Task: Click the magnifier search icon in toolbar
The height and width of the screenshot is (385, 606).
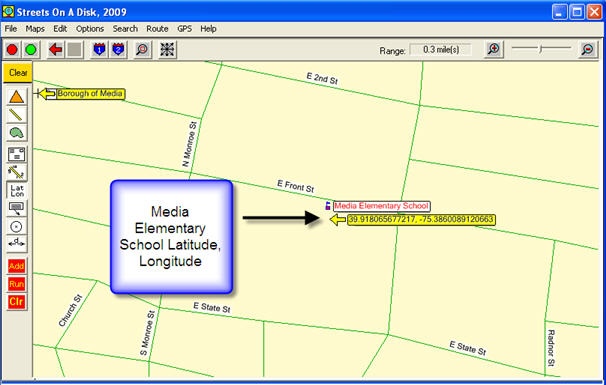Action: (143, 49)
